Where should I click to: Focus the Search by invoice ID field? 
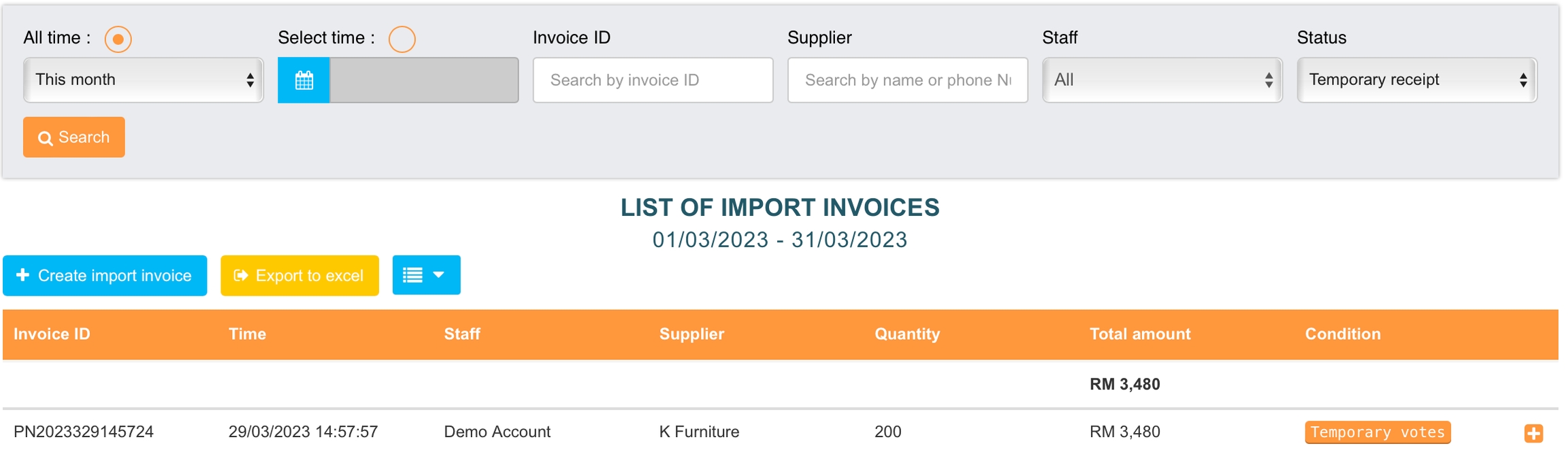(653, 80)
